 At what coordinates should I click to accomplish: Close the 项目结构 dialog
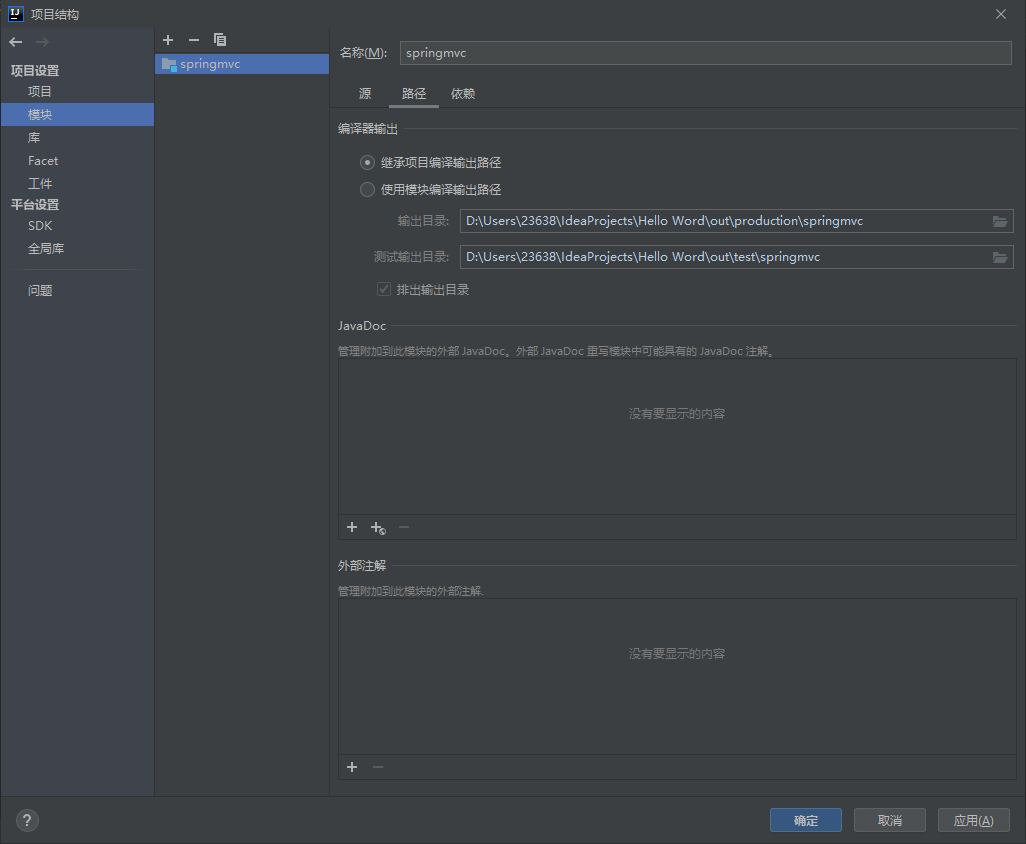[x=1000, y=14]
